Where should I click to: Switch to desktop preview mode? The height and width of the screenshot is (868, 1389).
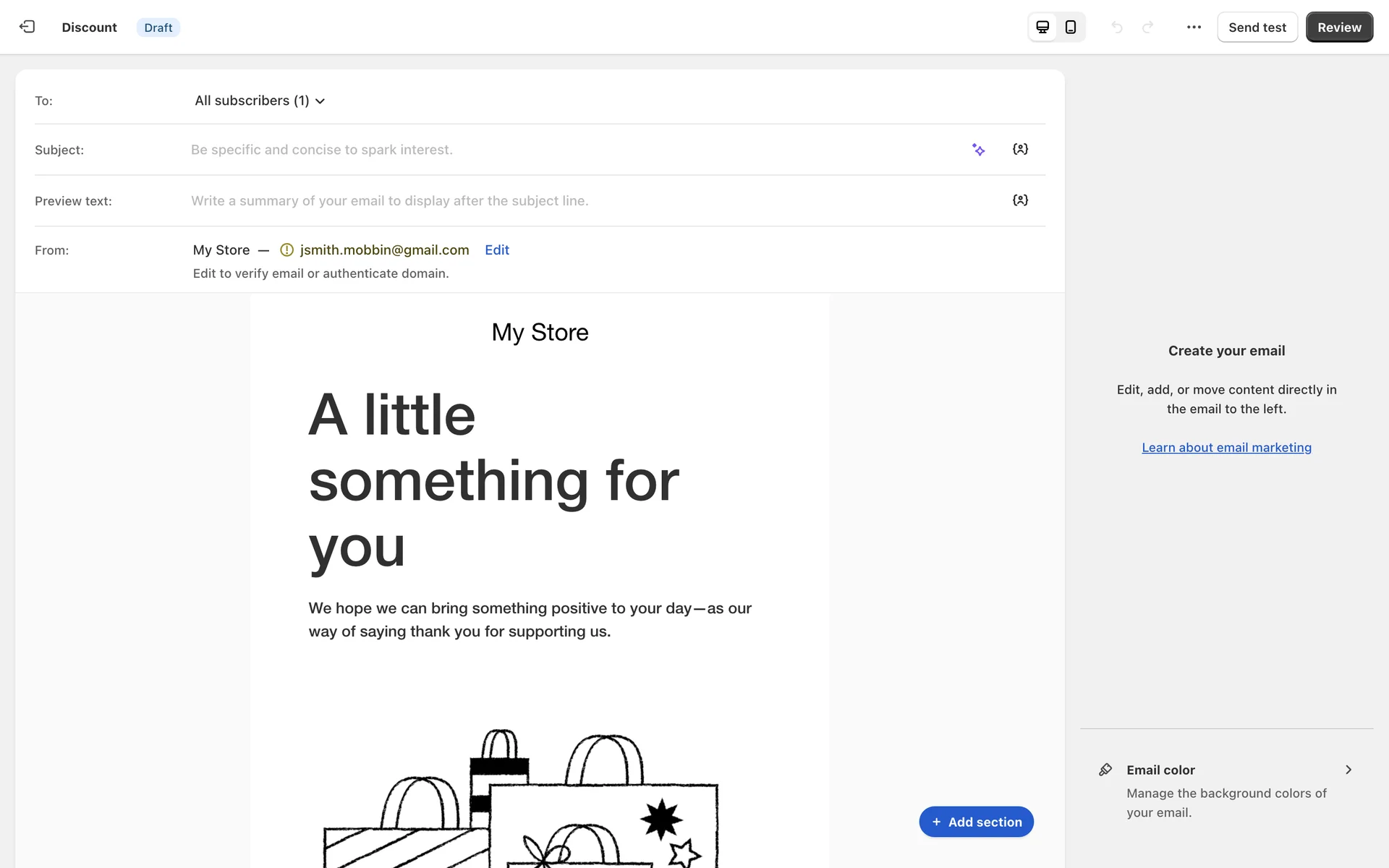(1042, 27)
